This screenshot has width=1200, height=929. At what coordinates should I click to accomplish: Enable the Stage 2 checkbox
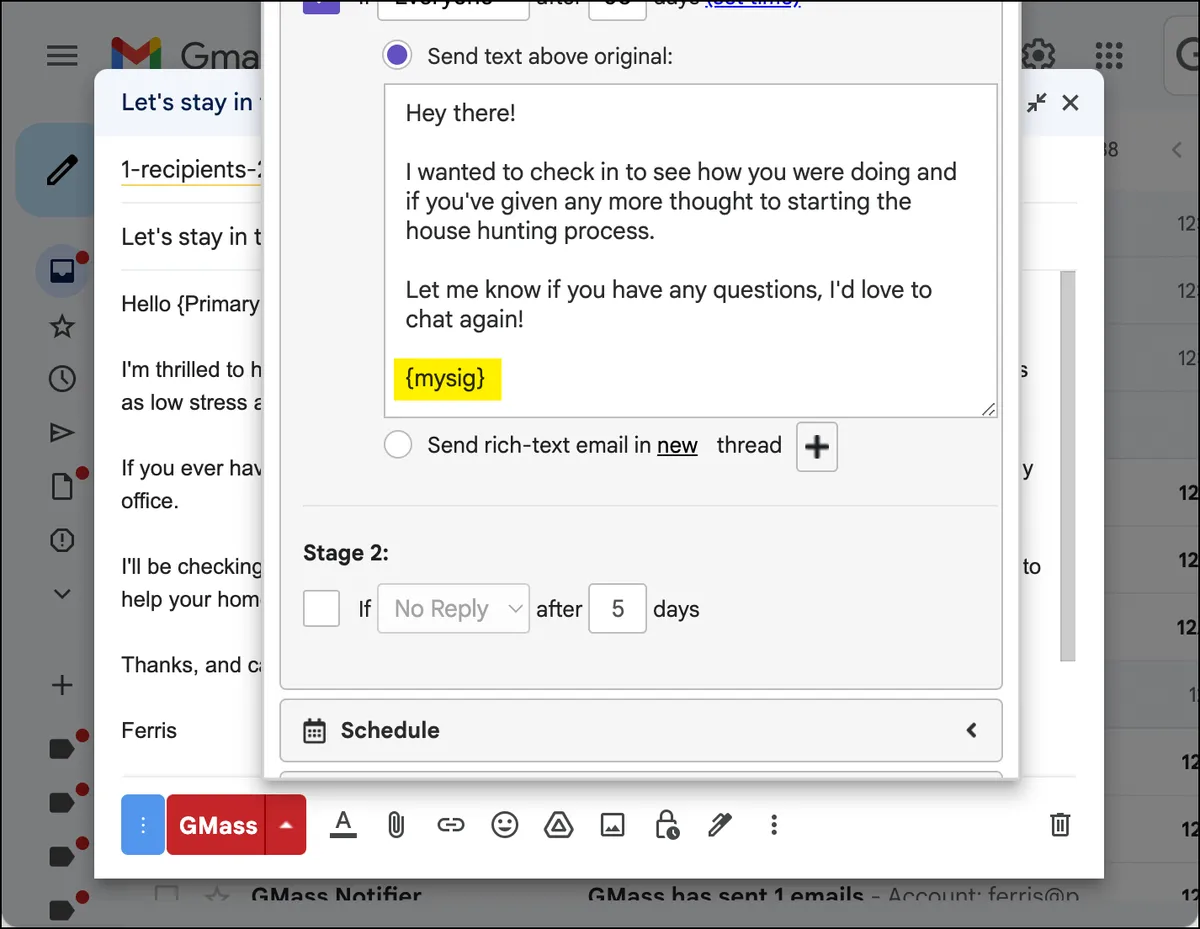(x=321, y=608)
